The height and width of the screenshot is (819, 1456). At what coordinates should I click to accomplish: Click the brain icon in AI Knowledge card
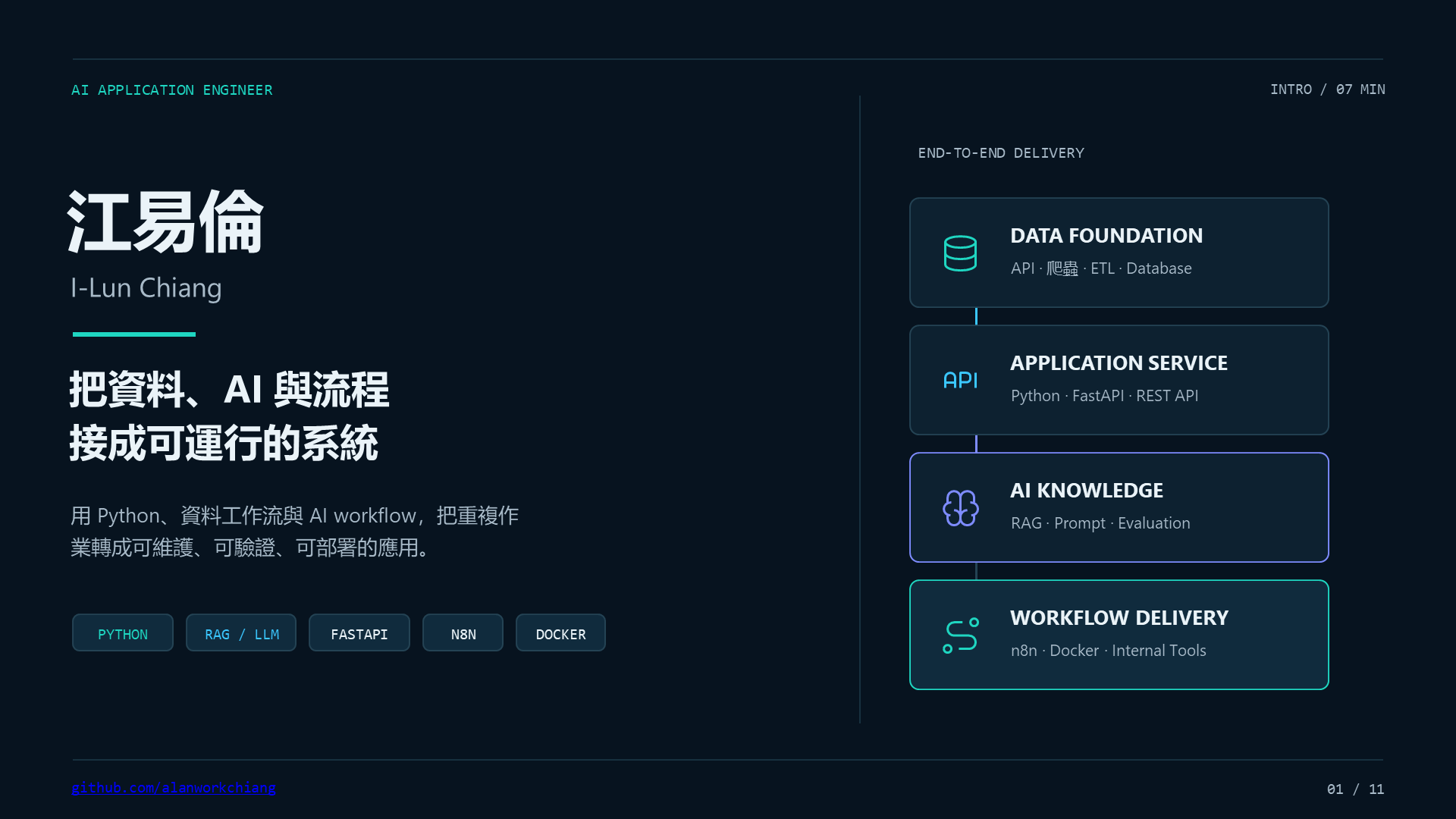click(960, 508)
